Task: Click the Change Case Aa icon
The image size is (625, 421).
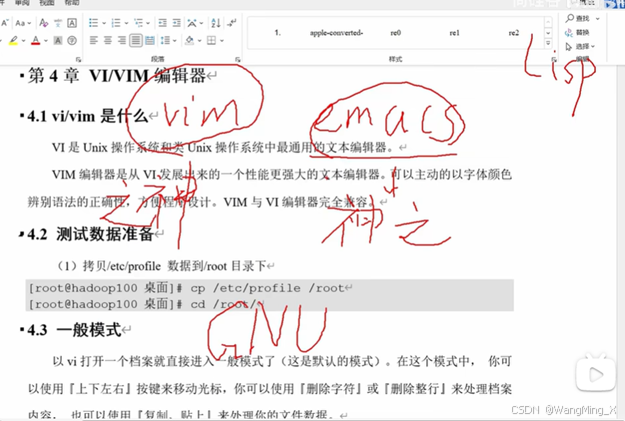Action: coord(20,23)
